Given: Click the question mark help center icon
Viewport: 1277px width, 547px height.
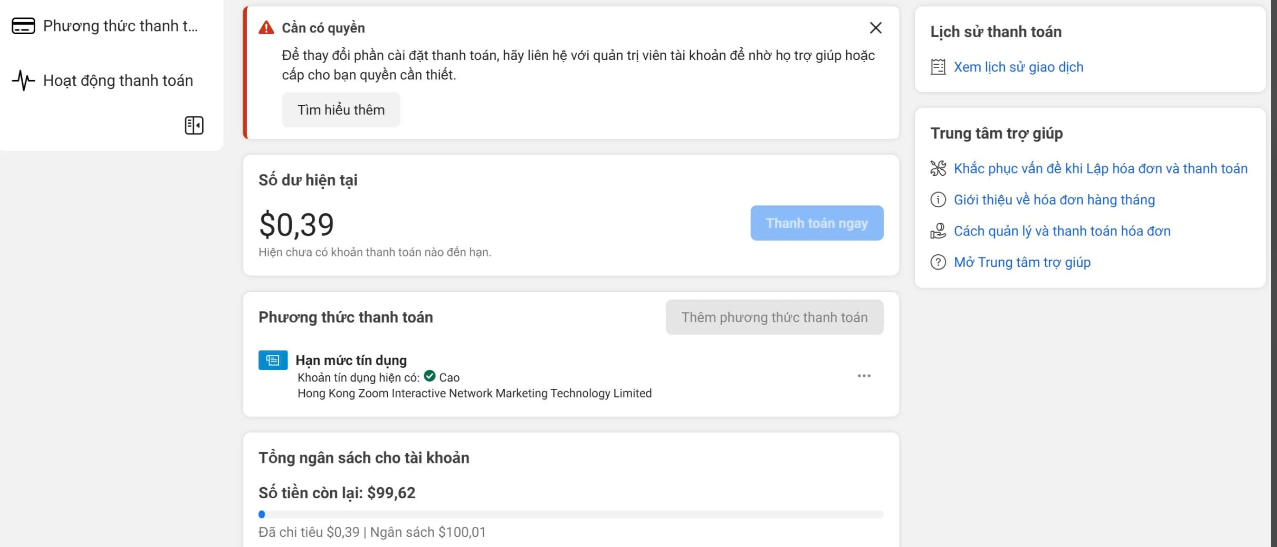Looking at the screenshot, I should click(938, 262).
